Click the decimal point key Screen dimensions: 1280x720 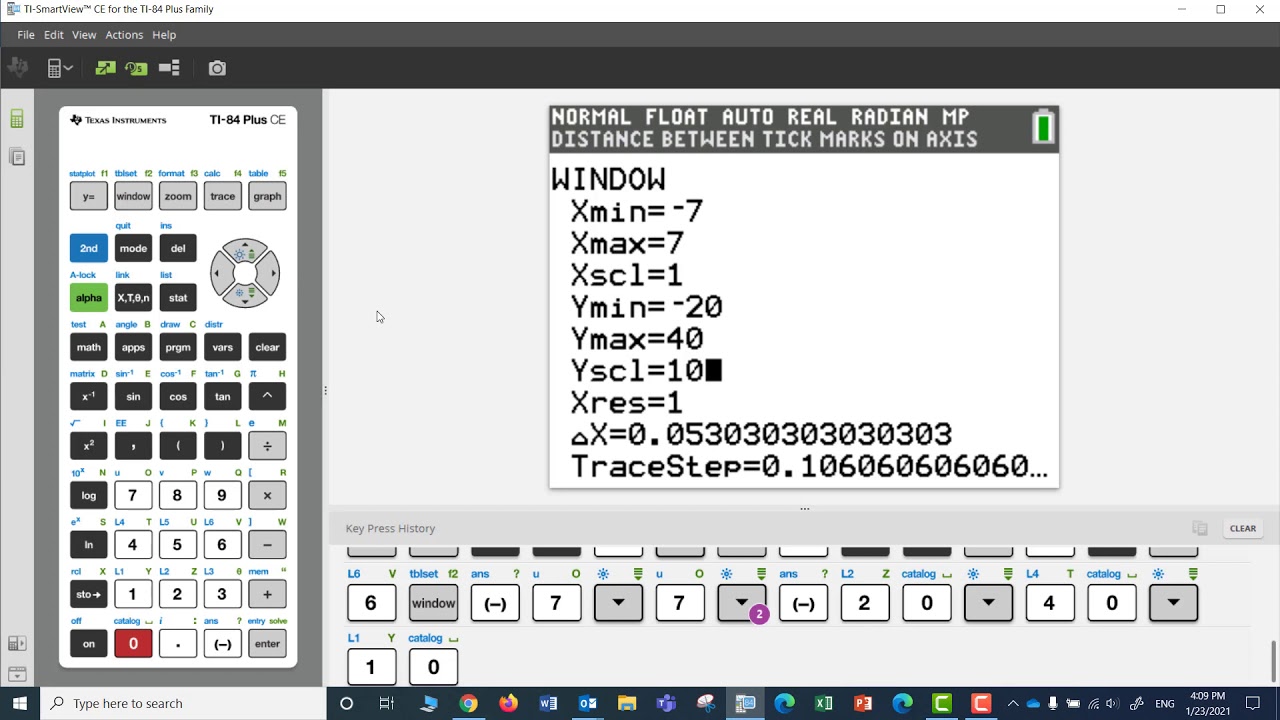tap(178, 644)
